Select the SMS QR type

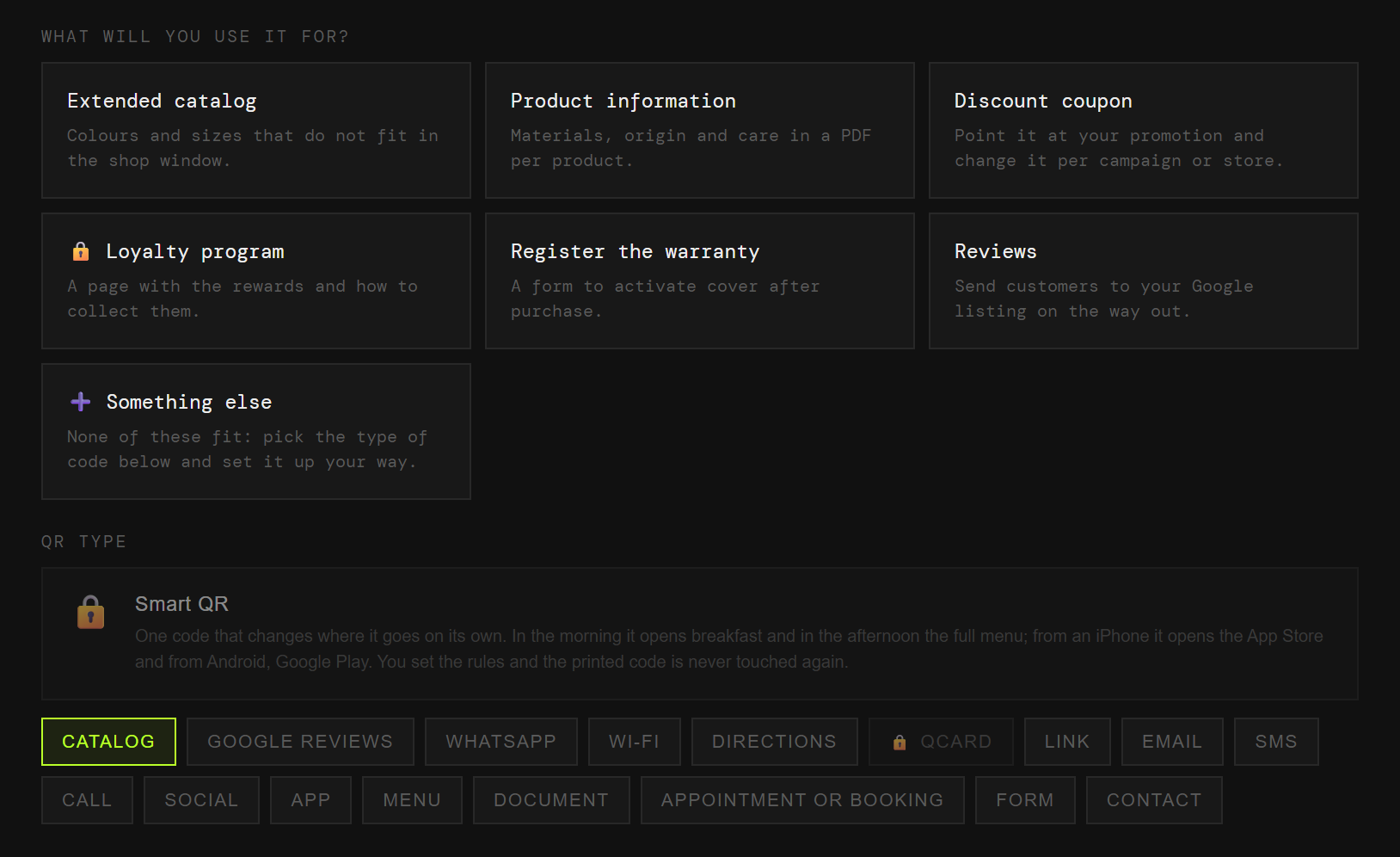coord(1276,742)
